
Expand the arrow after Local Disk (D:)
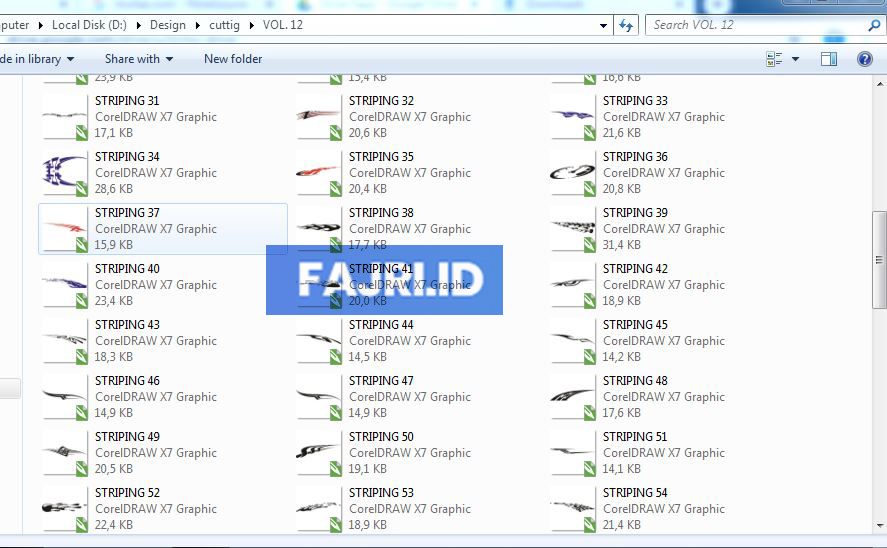click(139, 25)
